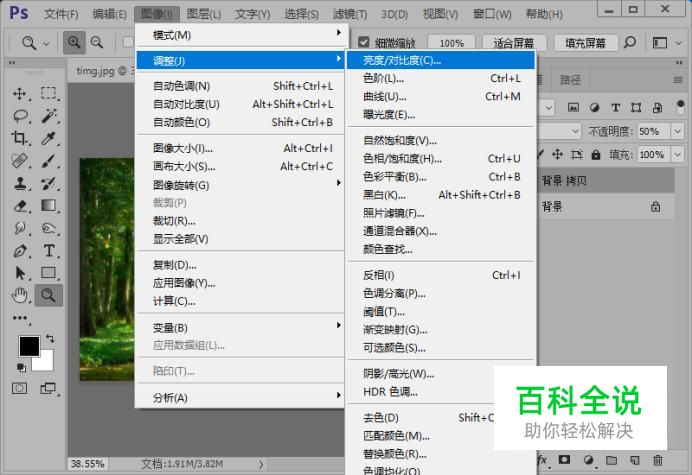Click the 适合屏幕 button

pos(514,43)
